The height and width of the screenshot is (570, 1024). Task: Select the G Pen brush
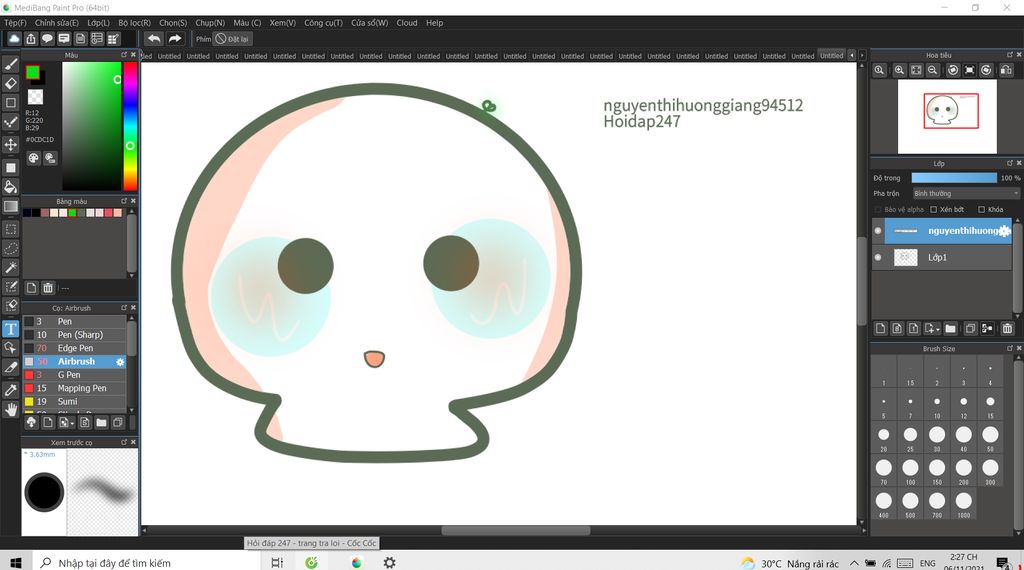coord(75,375)
